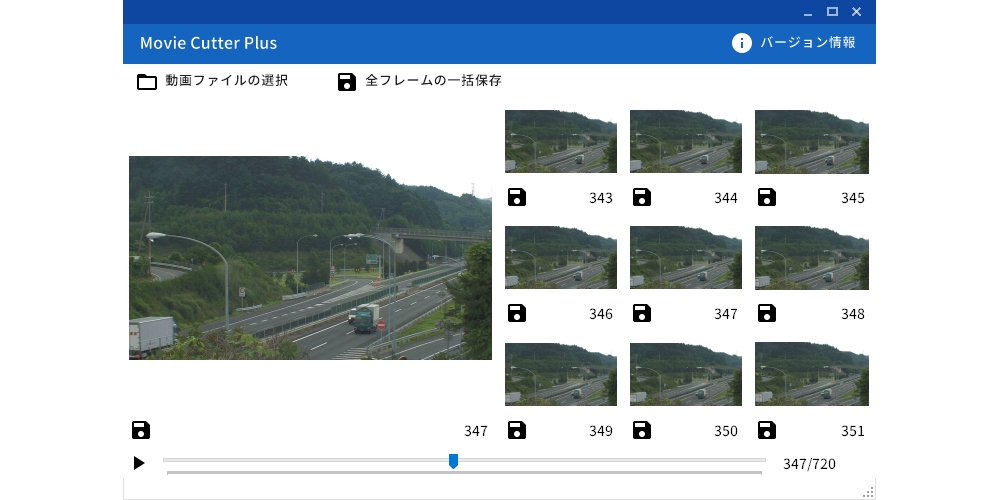Save frame 343 using its floppy icon
Image resolution: width=1000 pixels, height=500 pixels.
pyautogui.click(x=517, y=197)
